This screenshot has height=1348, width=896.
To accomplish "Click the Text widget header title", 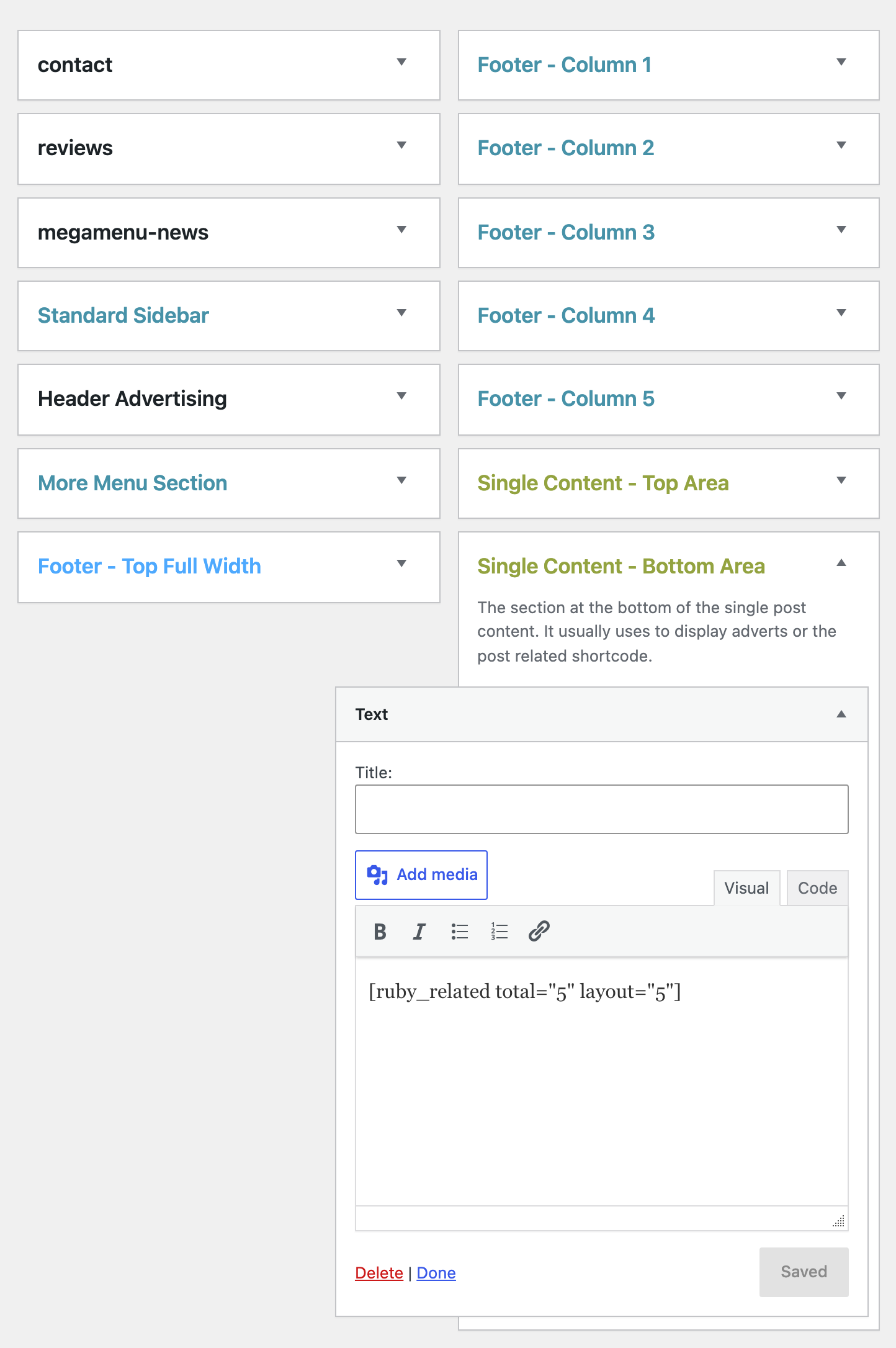I will (372, 714).
